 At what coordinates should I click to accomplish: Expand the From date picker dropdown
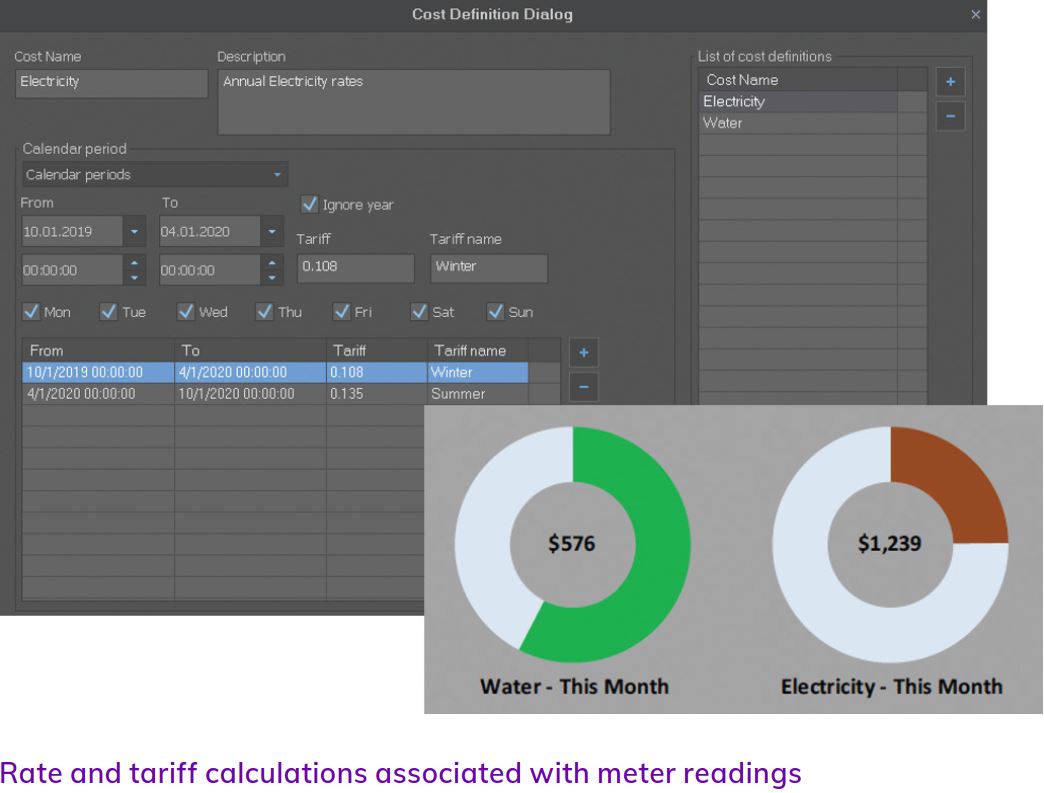pos(135,232)
